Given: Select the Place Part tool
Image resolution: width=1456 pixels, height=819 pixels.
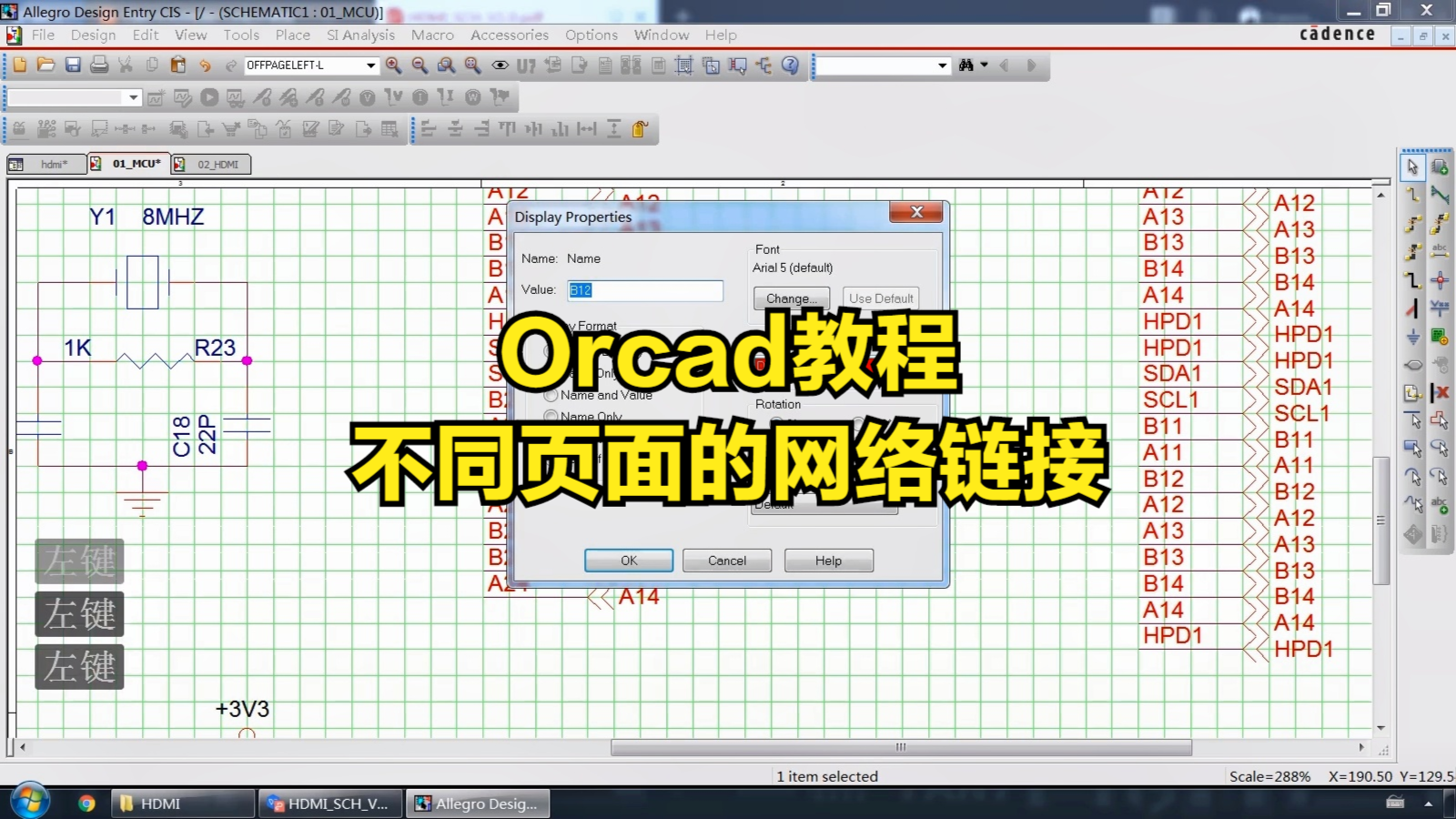Looking at the screenshot, I should [x=1440, y=167].
